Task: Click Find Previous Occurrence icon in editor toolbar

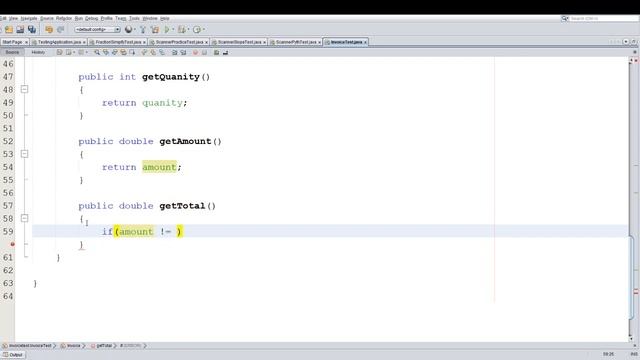Action: coord(106,52)
